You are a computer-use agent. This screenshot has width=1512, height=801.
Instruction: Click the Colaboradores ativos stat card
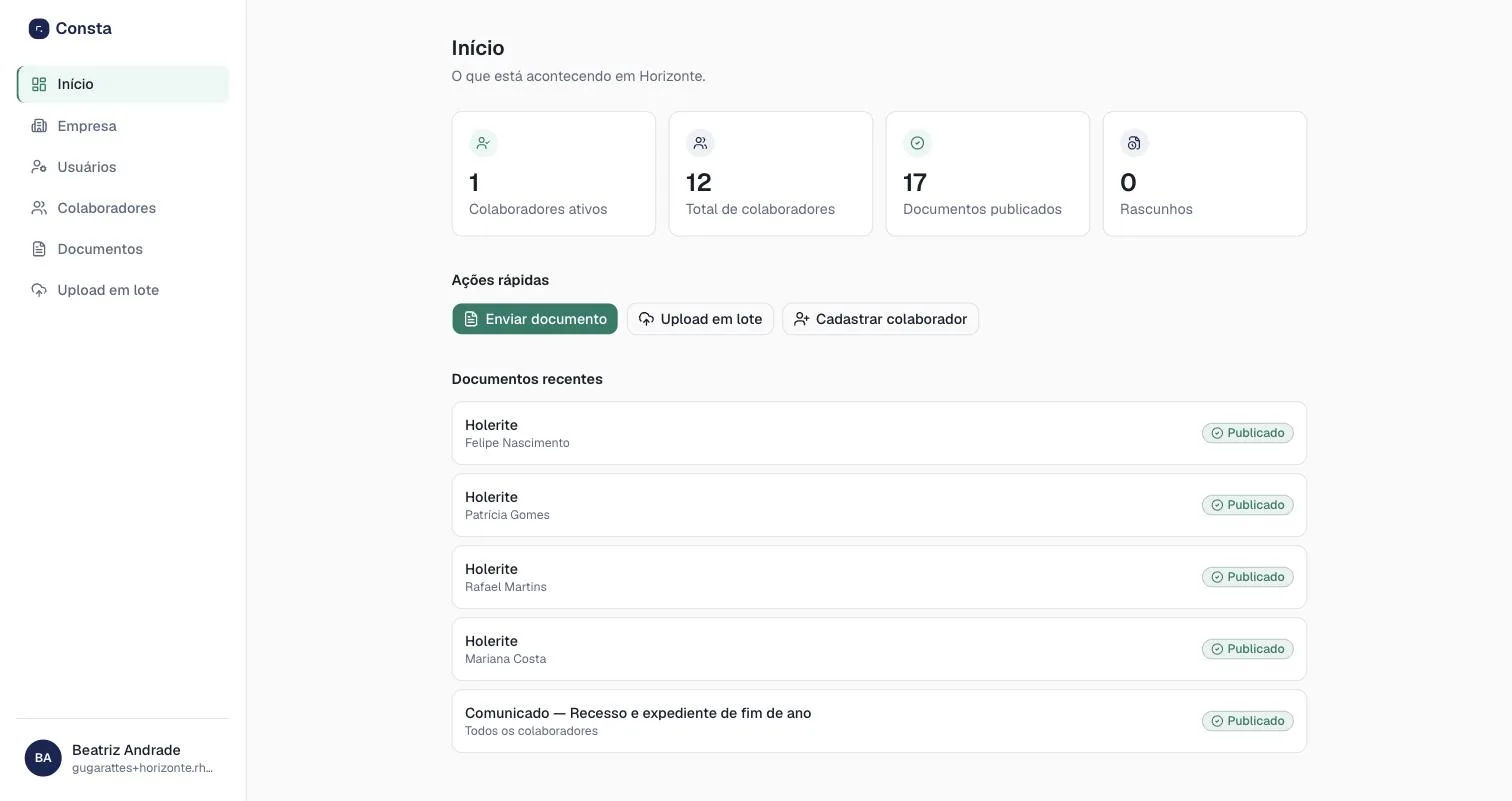554,174
